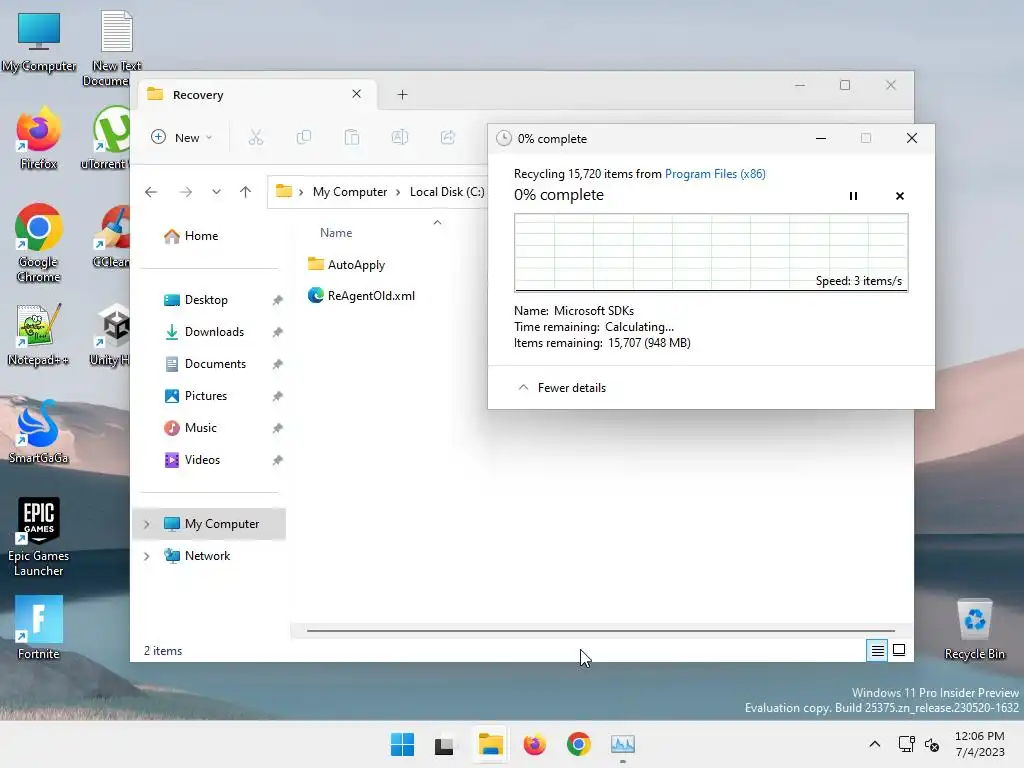1024x768 pixels.
Task: Select the Recovery tab
Action: (258, 95)
